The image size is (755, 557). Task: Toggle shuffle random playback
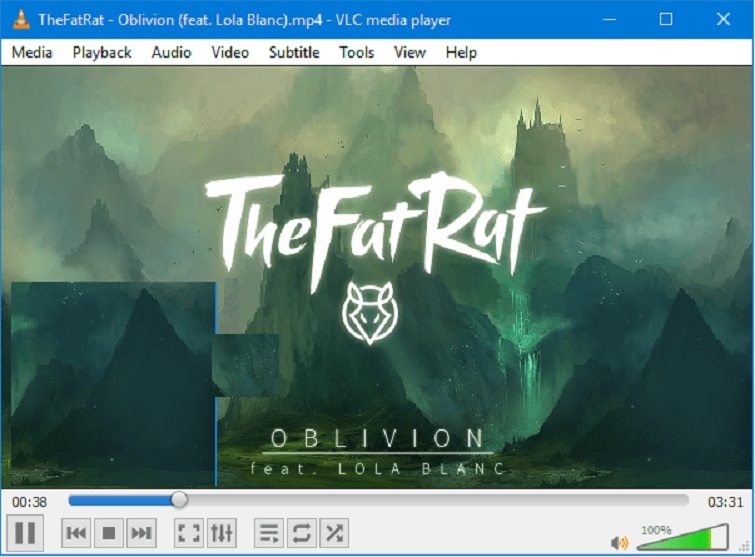pos(334,533)
